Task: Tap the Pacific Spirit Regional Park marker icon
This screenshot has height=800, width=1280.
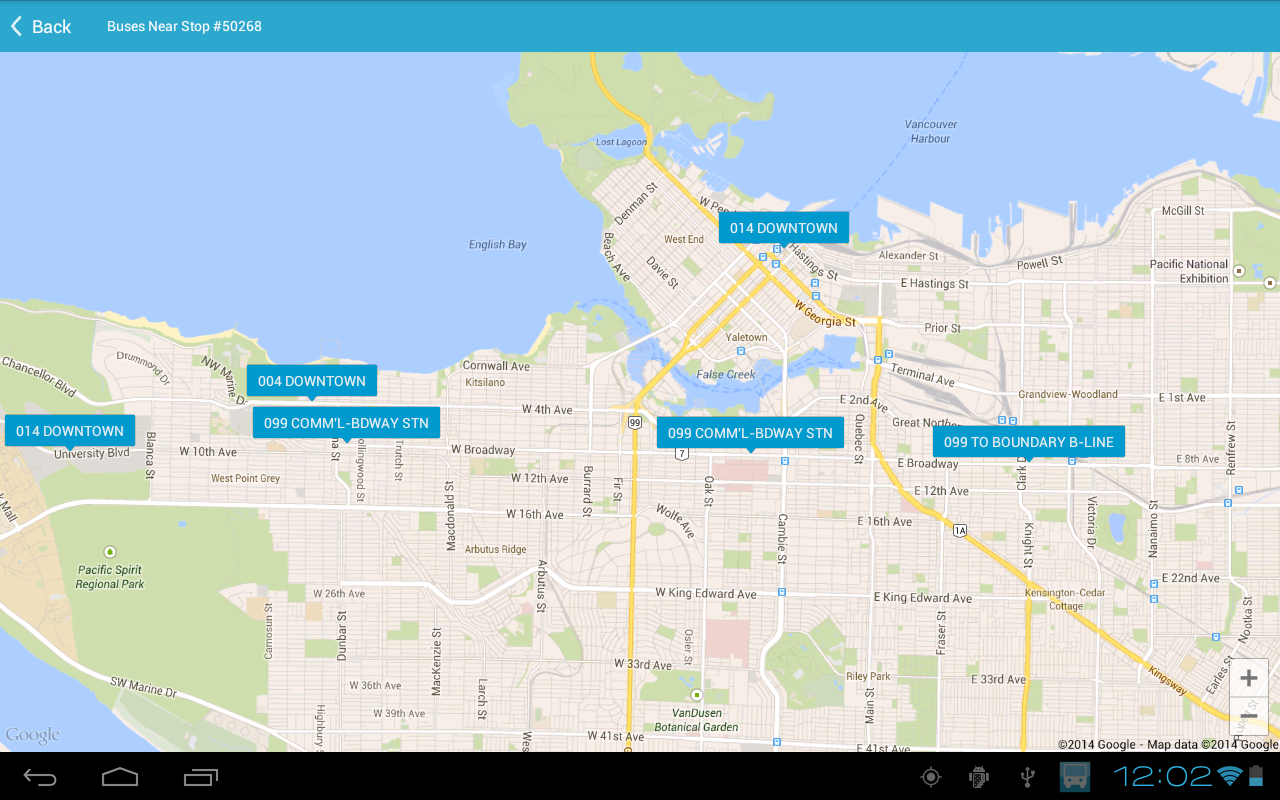Action: click(x=110, y=552)
